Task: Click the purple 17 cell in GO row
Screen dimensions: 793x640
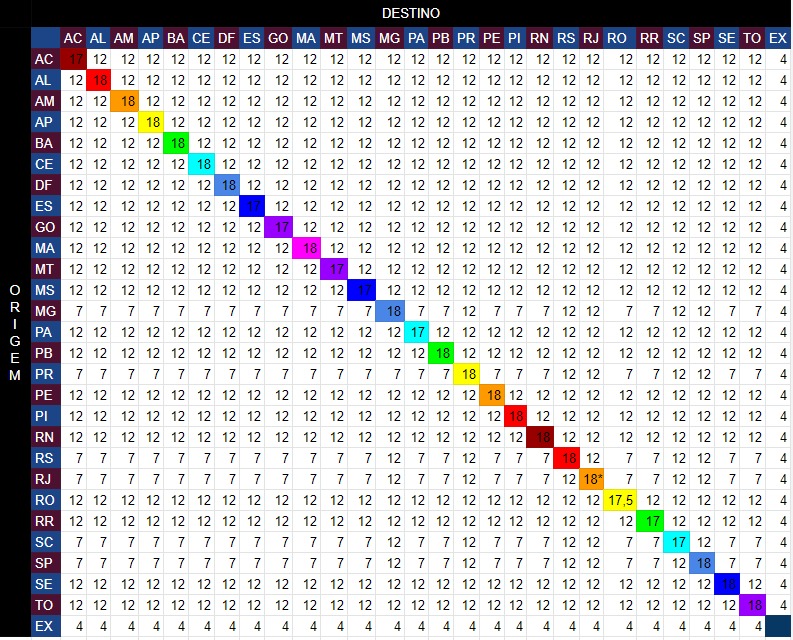Action: (x=281, y=227)
